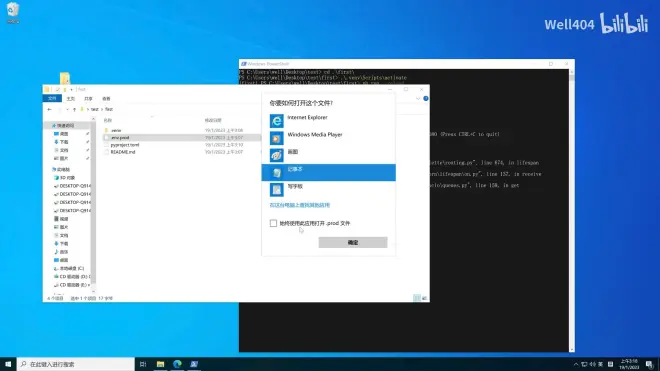Select 画图 (Paint) in the app list
This screenshot has width=660, height=371.
pyautogui.click(x=328, y=155)
